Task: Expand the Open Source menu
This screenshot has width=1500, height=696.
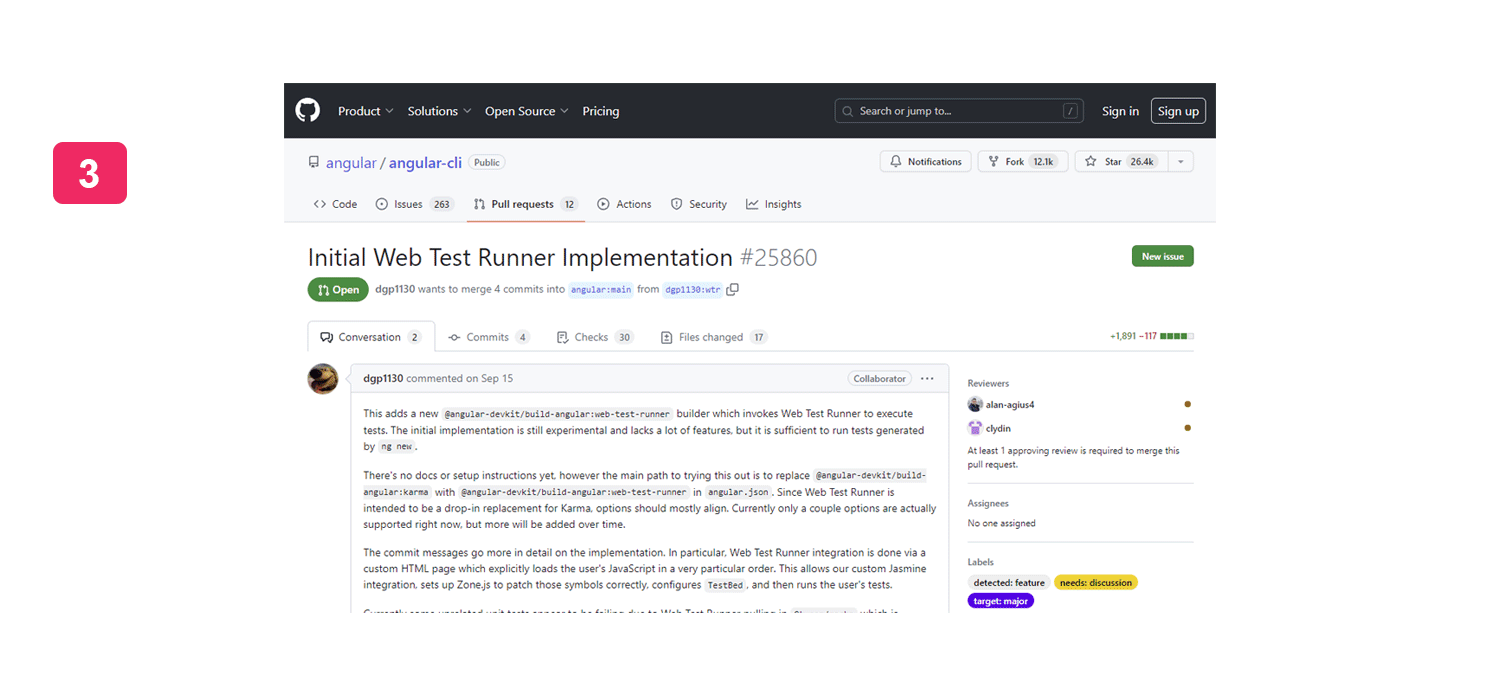Action: coord(527,111)
